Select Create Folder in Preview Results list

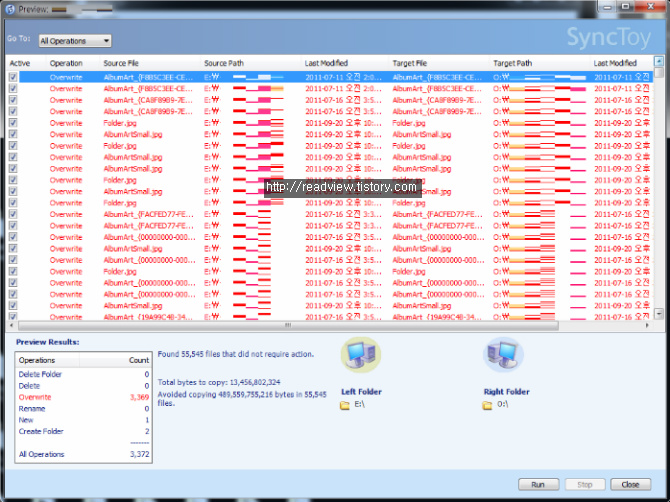point(41,431)
